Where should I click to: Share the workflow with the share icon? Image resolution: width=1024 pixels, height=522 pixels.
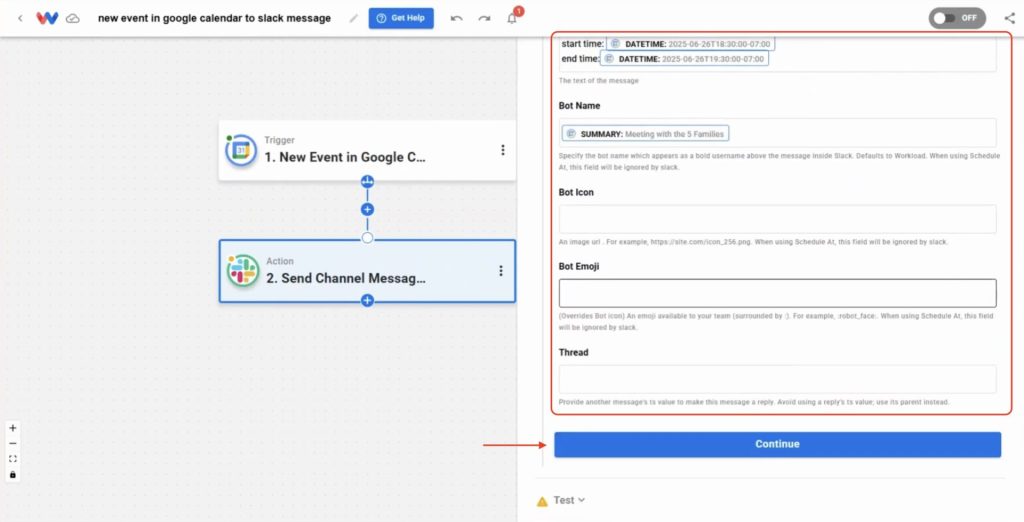(1010, 18)
